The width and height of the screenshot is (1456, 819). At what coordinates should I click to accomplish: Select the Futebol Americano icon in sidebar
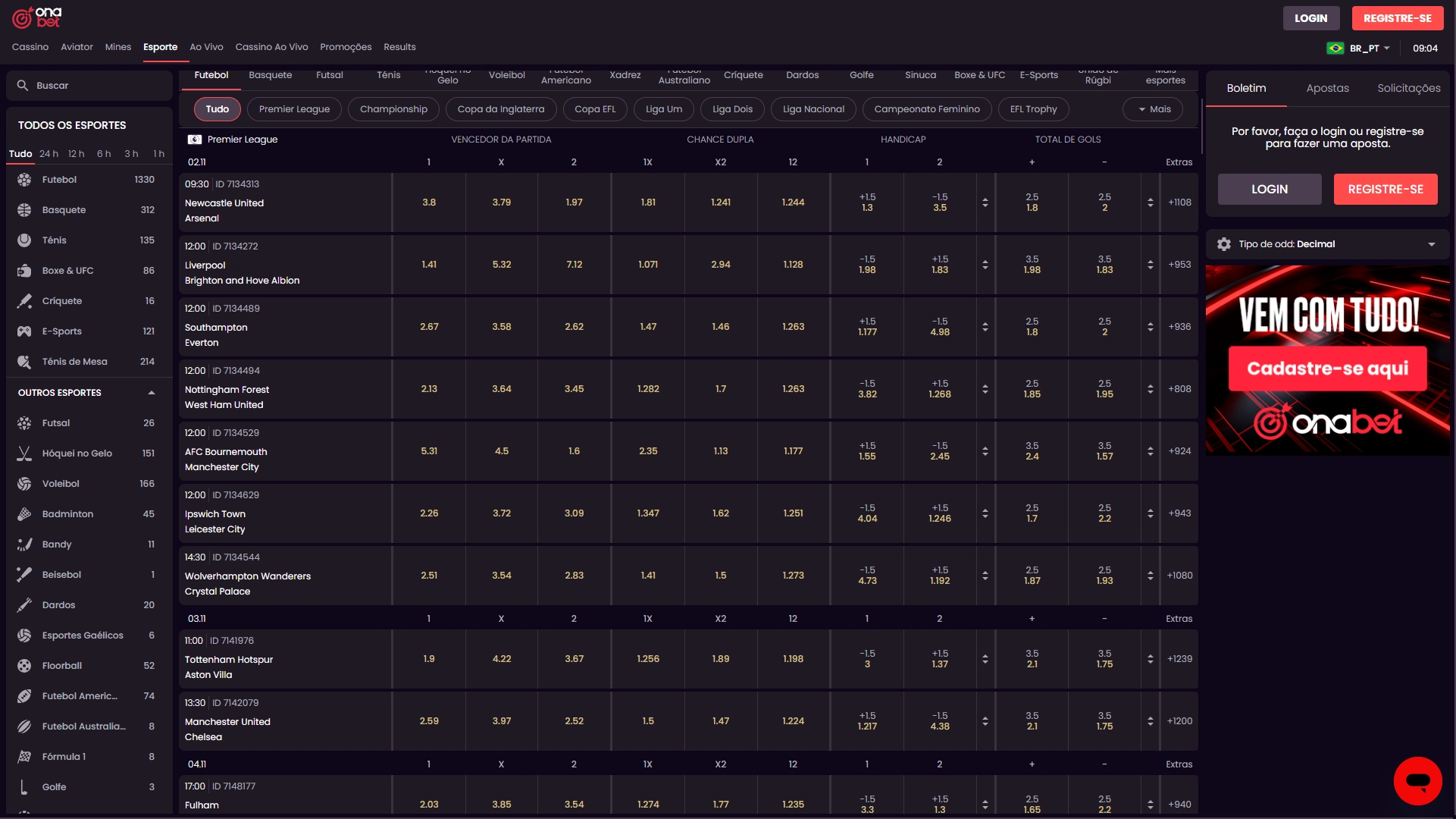pyautogui.click(x=24, y=696)
